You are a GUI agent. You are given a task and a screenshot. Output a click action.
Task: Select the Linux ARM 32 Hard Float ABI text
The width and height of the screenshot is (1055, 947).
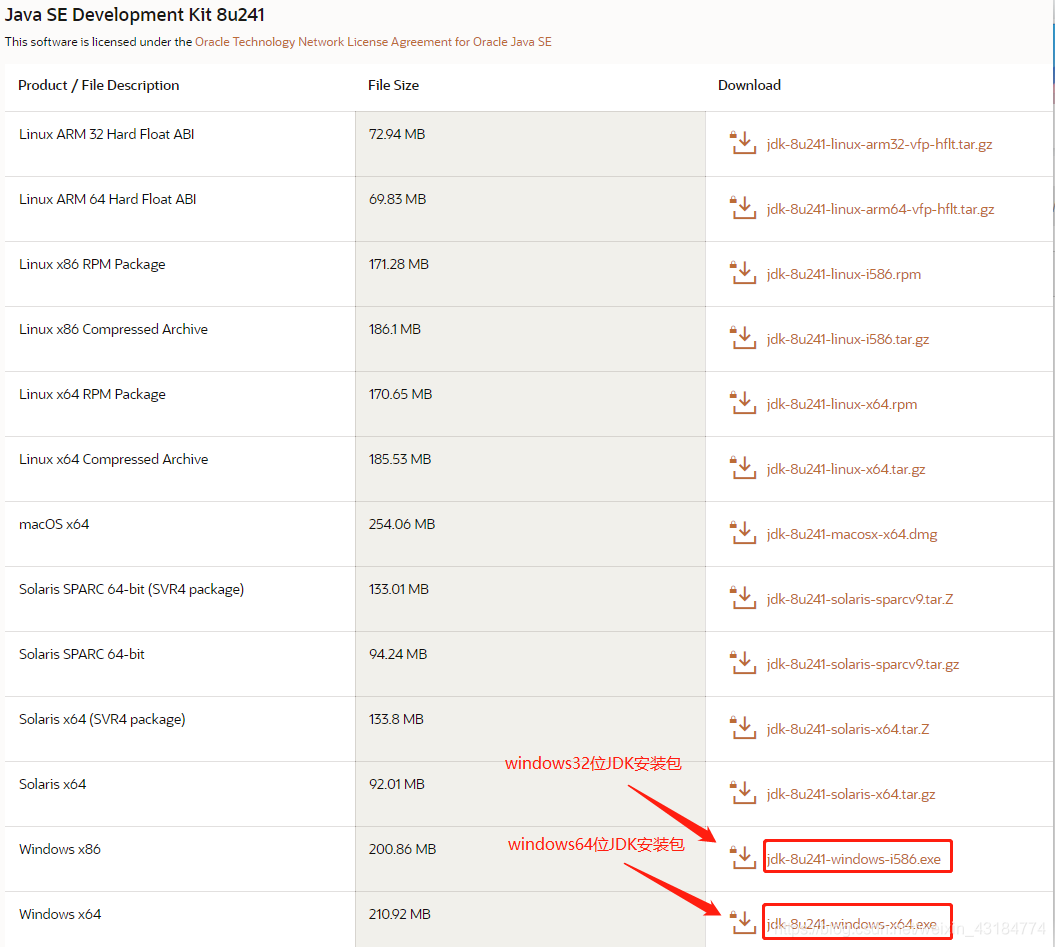[106, 134]
